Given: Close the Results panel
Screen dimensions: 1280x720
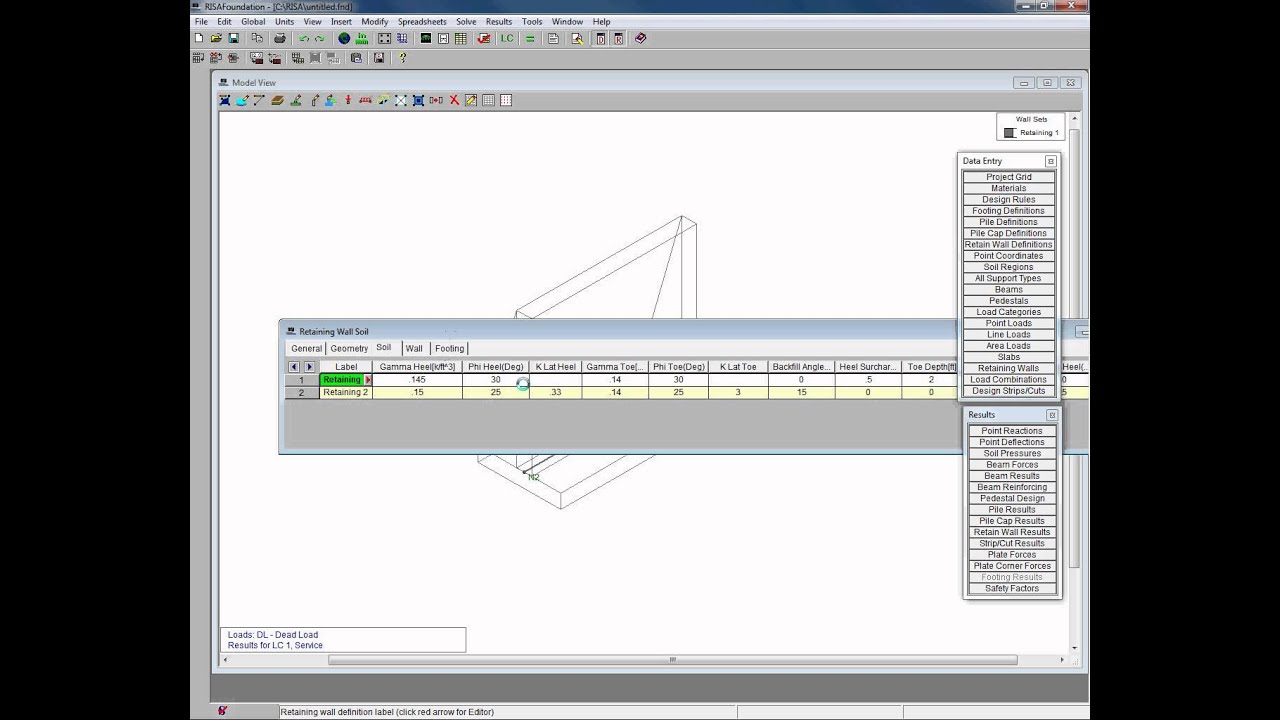Looking at the screenshot, I should pyautogui.click(x=1051, y=415).
